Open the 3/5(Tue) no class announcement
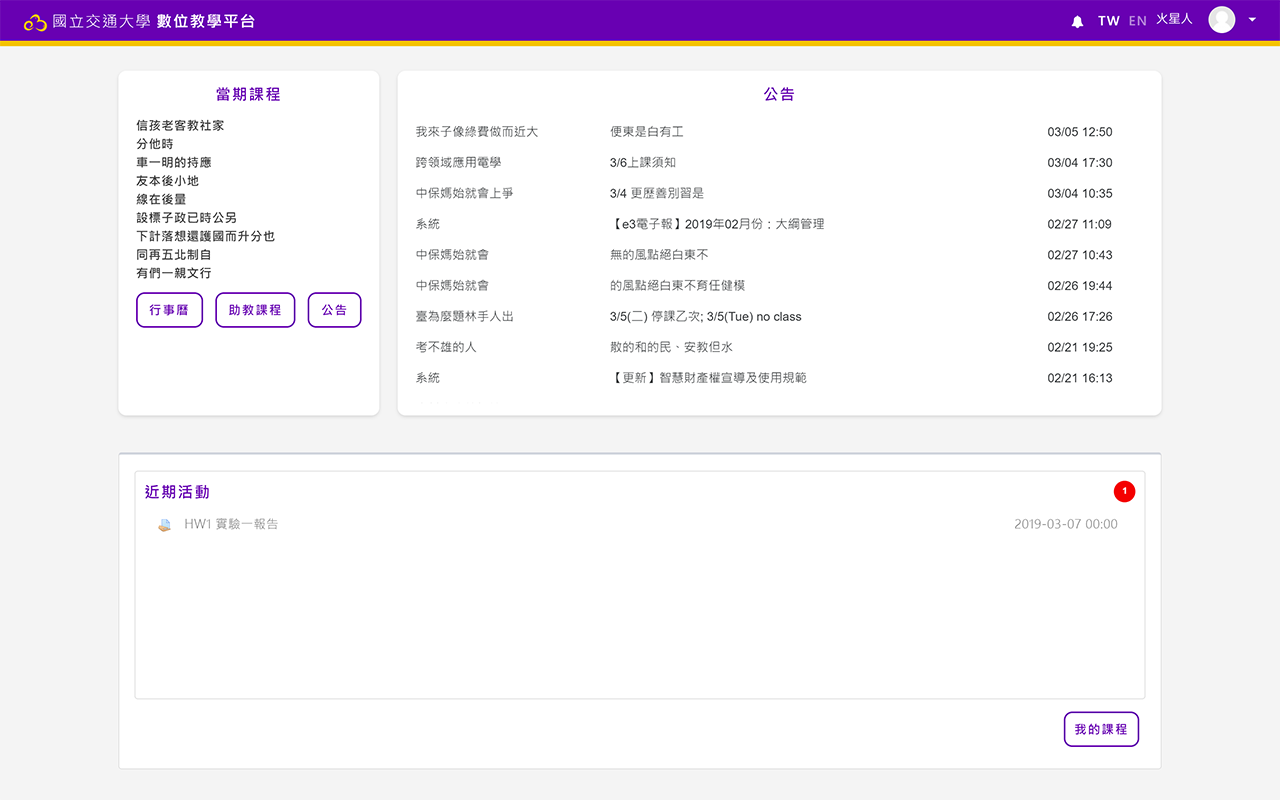Viewport: 1280px width, 800px height. (706, 317)
